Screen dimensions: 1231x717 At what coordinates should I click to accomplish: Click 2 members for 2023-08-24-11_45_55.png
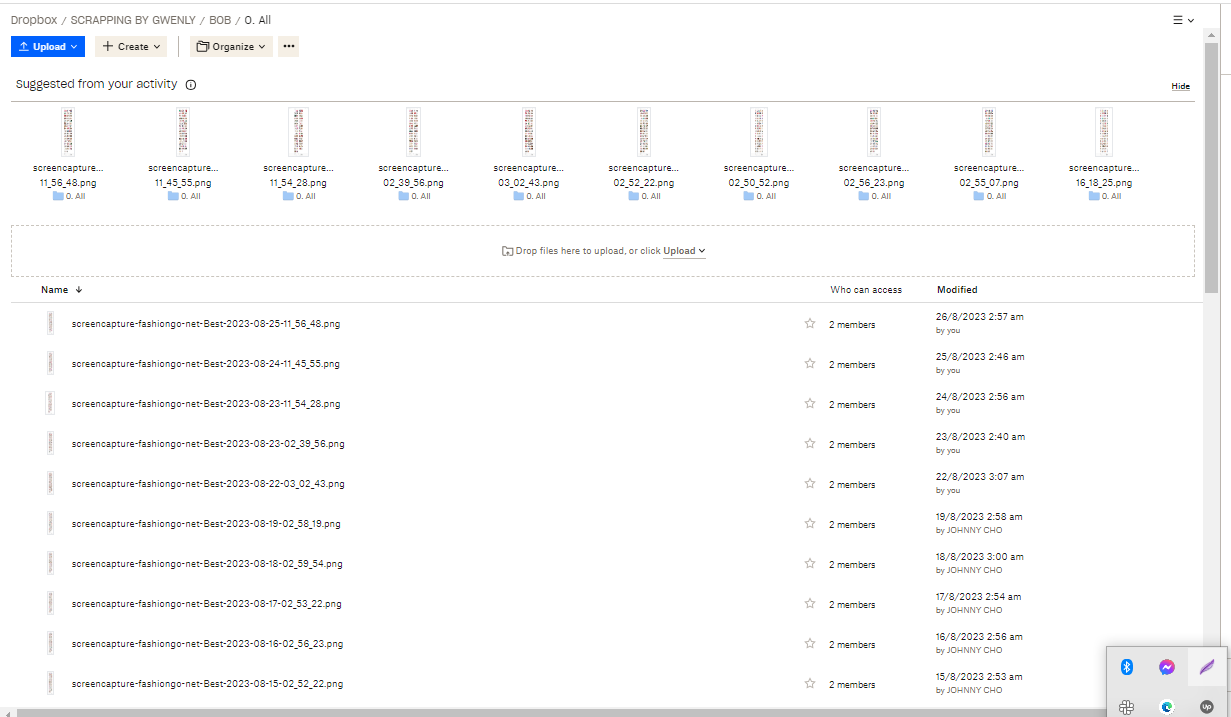pyautogui.click(x=852, y=365)
